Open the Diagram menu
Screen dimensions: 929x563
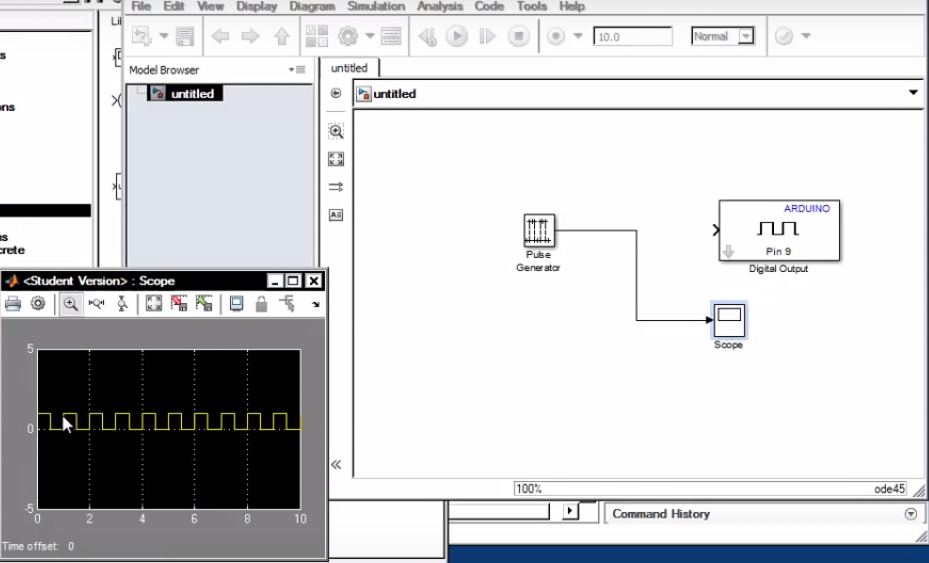coord(311,6)
